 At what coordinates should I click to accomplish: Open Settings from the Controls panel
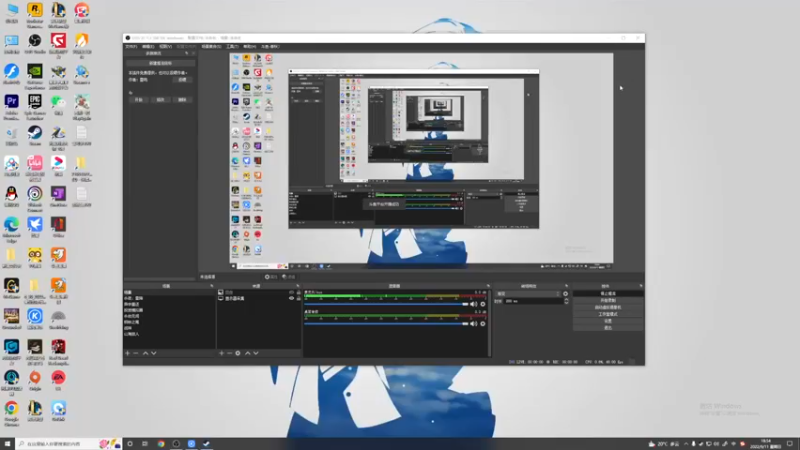click(608, 321)
